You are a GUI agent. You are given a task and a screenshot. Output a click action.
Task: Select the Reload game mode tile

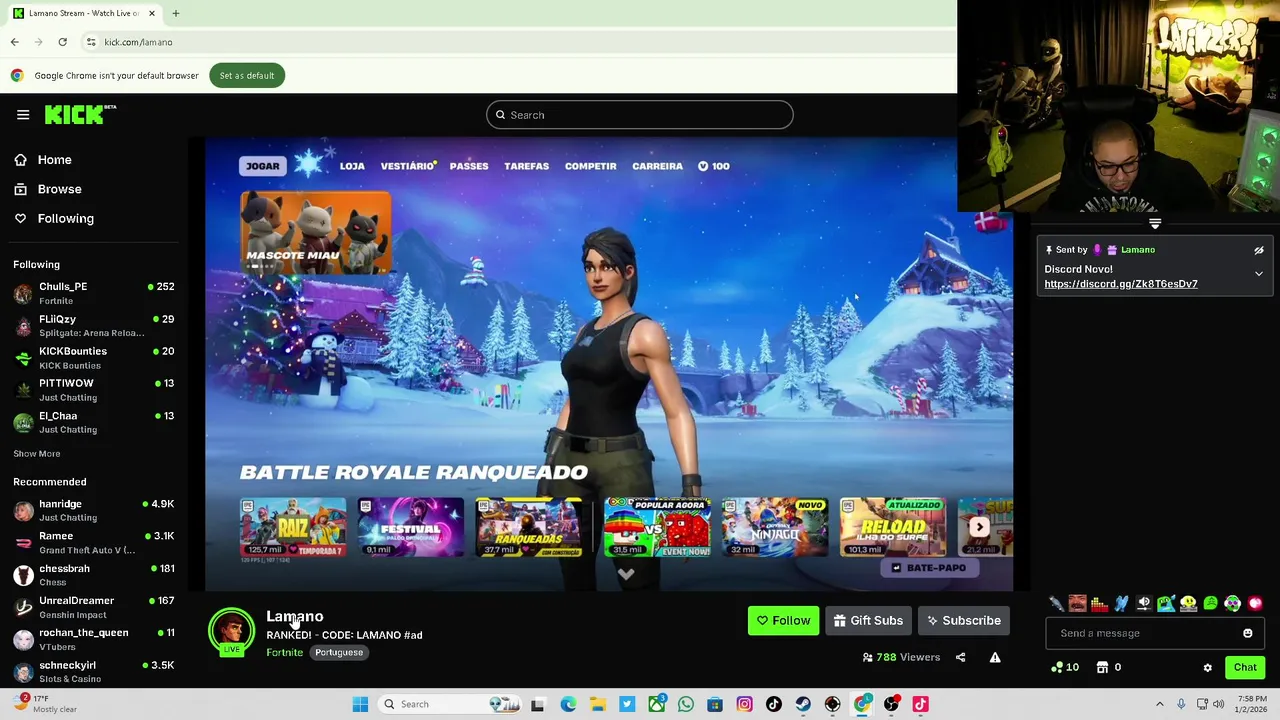coord(893,527)
